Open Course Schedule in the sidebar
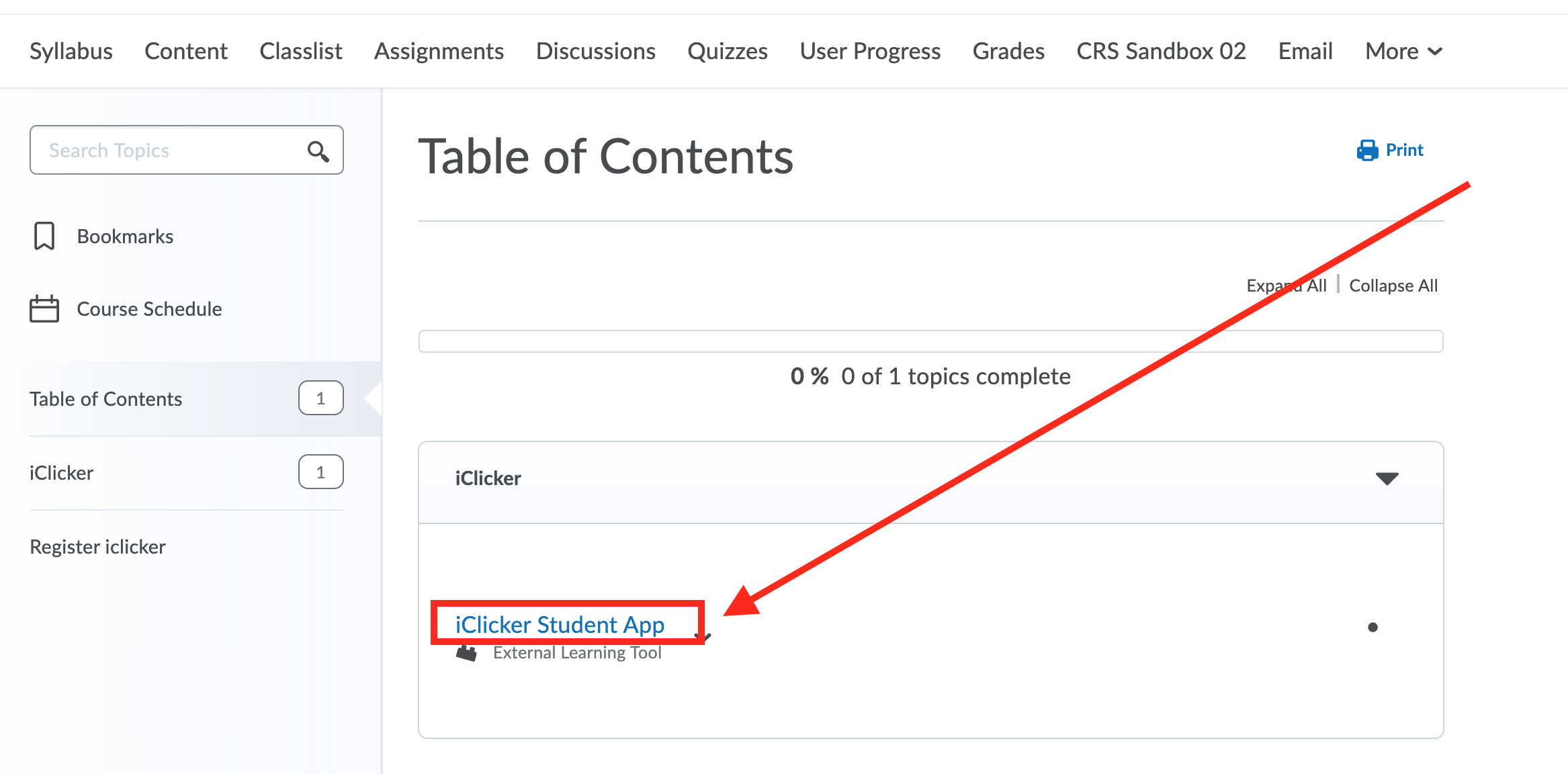Image resolution: width=1568 pixels, height=774 pixels. (149, 309)
